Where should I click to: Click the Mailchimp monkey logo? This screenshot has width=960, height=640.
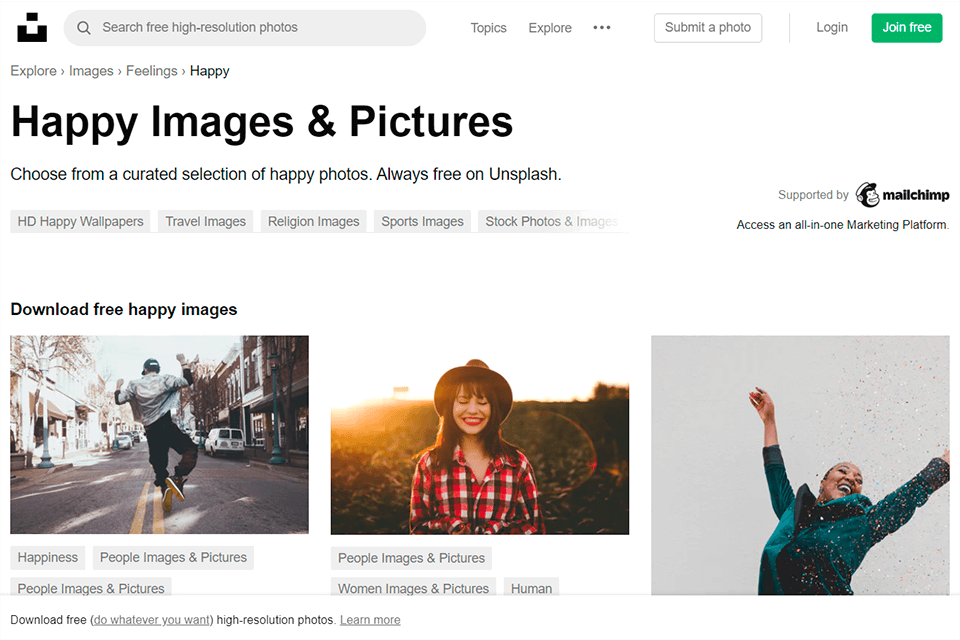pos(869,194)
